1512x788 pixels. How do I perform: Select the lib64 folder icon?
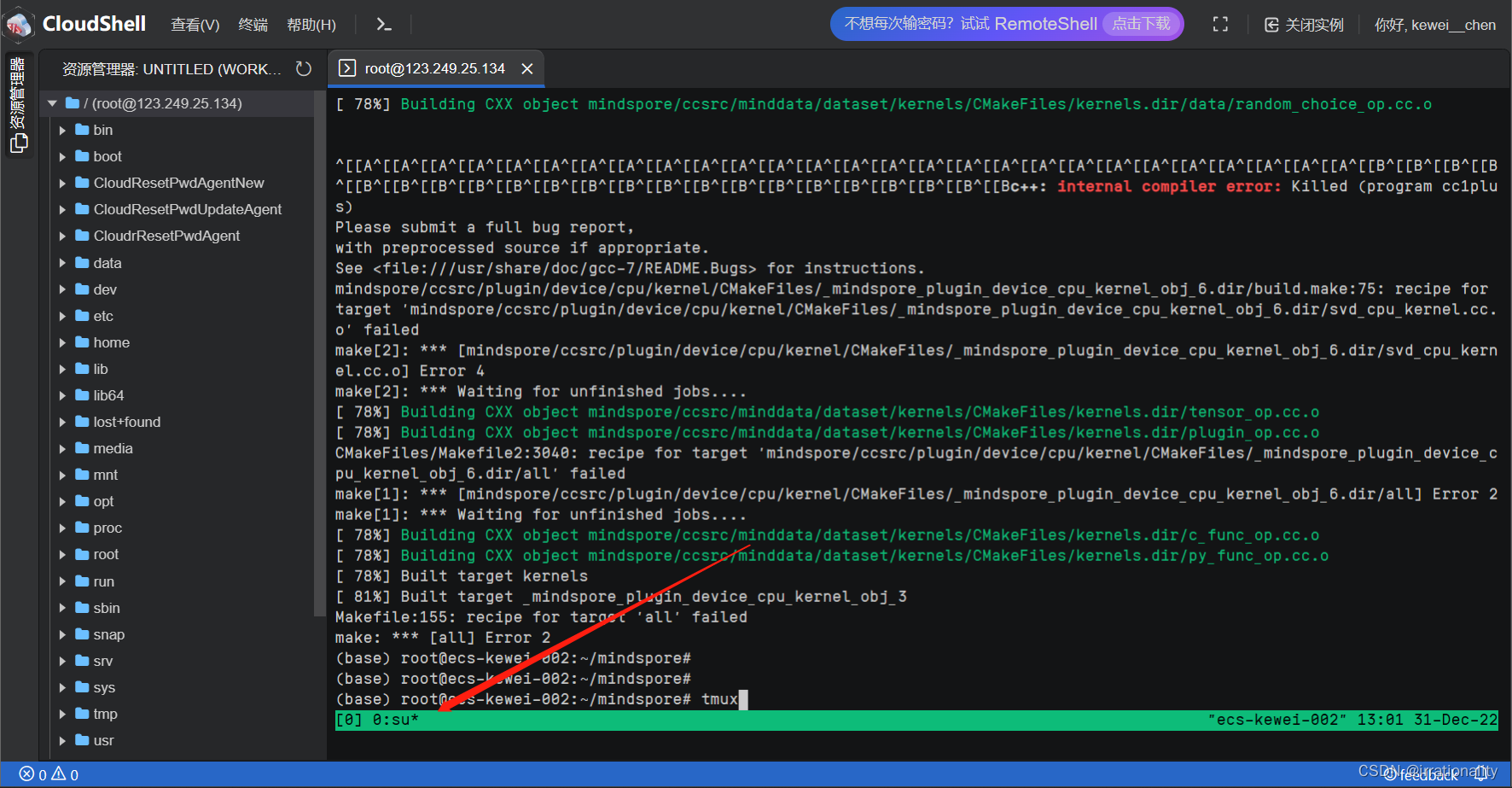point(82,395)
